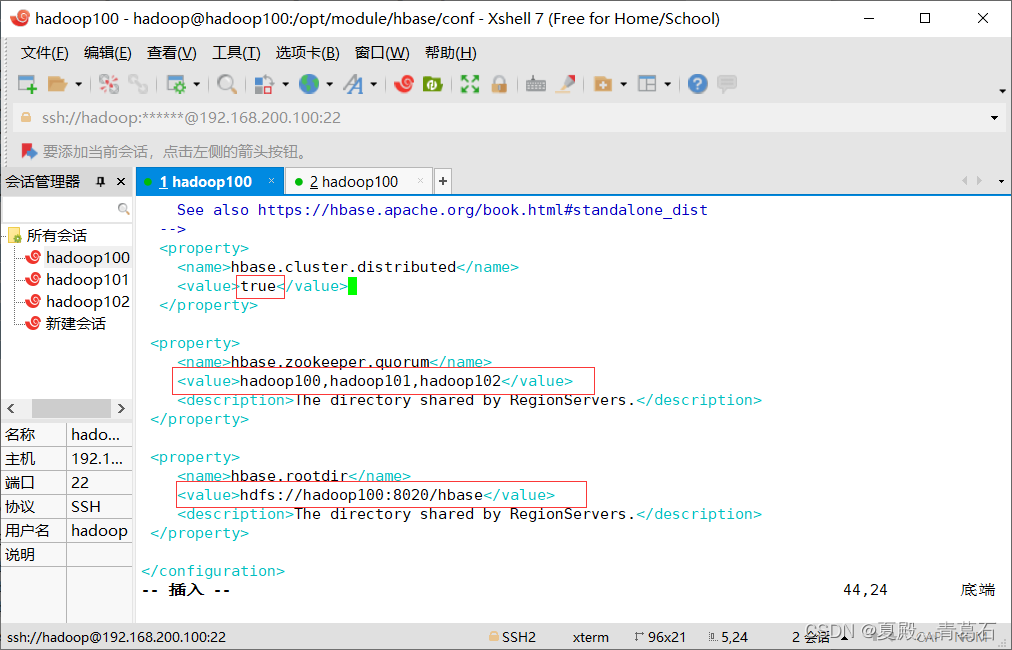
Task: Click the hbase.apache.org link in terminal
Action: point(482,210)
